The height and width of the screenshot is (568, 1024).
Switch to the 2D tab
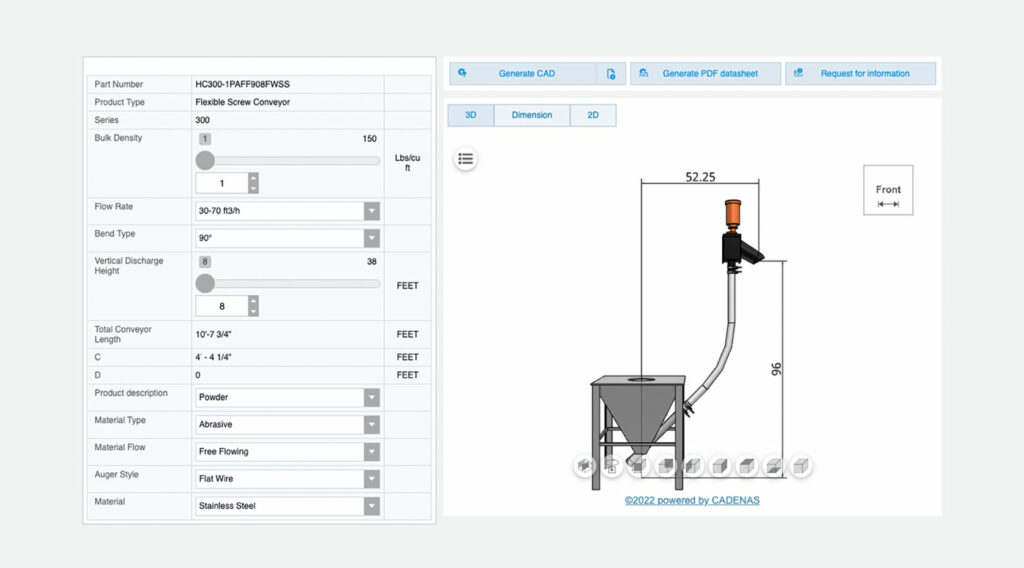coord(593,115)
